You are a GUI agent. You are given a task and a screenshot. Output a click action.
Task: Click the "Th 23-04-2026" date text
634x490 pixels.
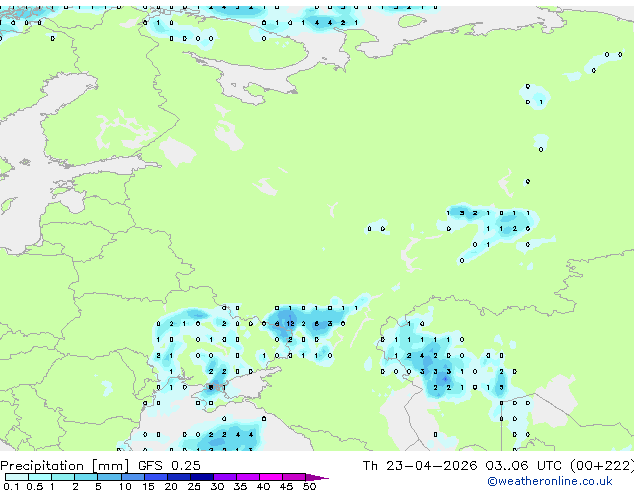pos(420,466)
